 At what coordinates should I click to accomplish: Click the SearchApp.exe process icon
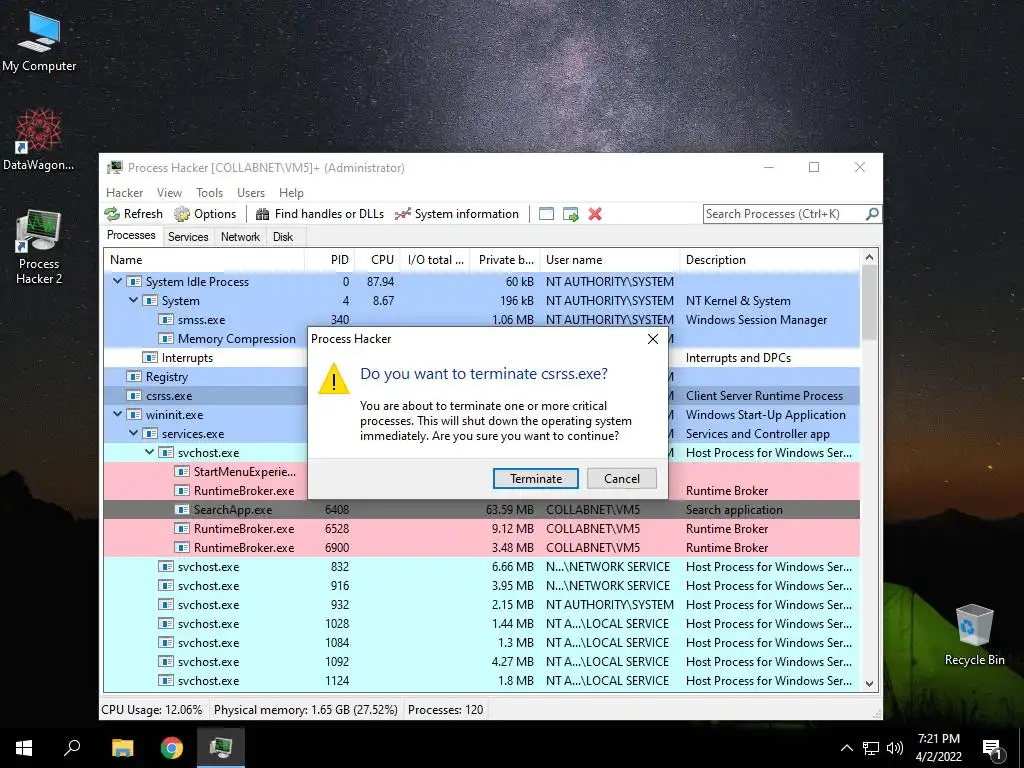[182, 510]
